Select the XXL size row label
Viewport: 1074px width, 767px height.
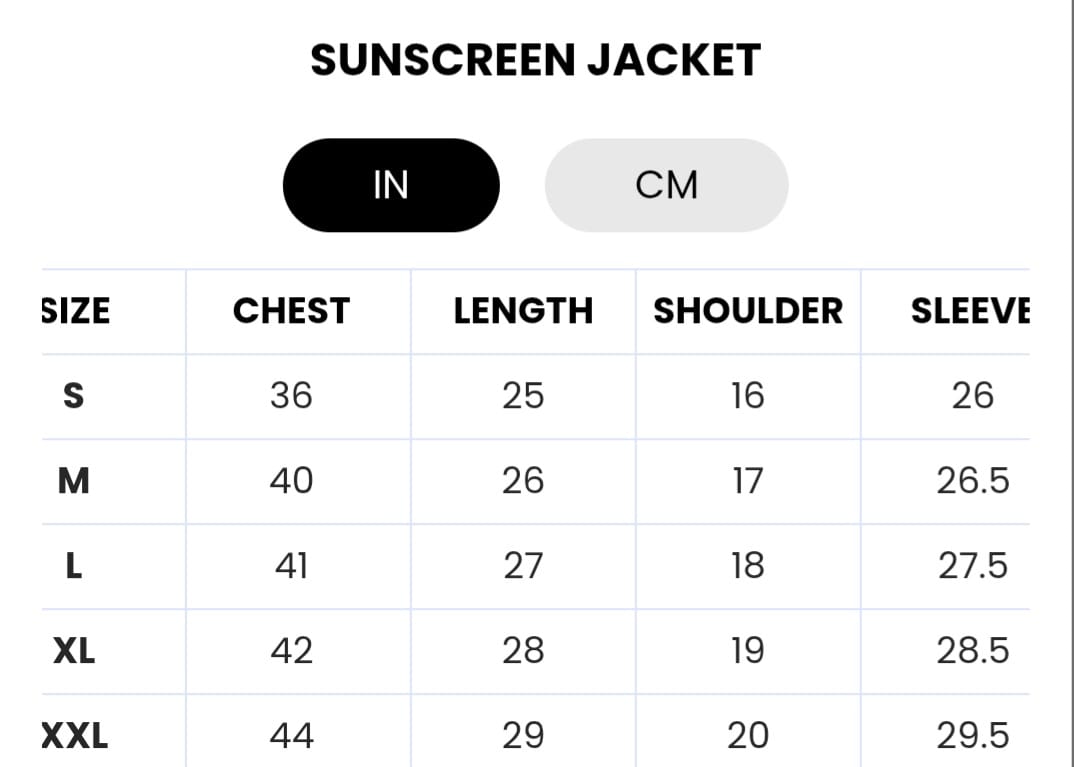point(74,737)
